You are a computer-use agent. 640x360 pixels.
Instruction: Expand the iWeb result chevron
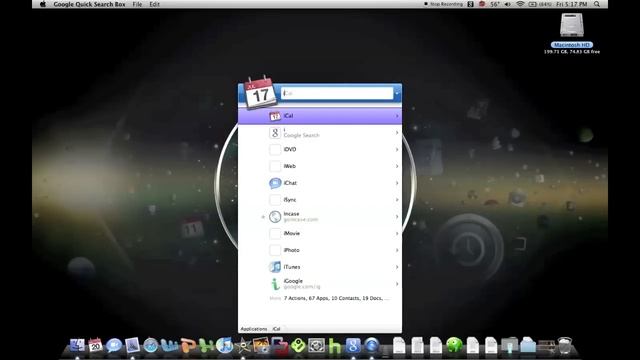click(397, 166)
